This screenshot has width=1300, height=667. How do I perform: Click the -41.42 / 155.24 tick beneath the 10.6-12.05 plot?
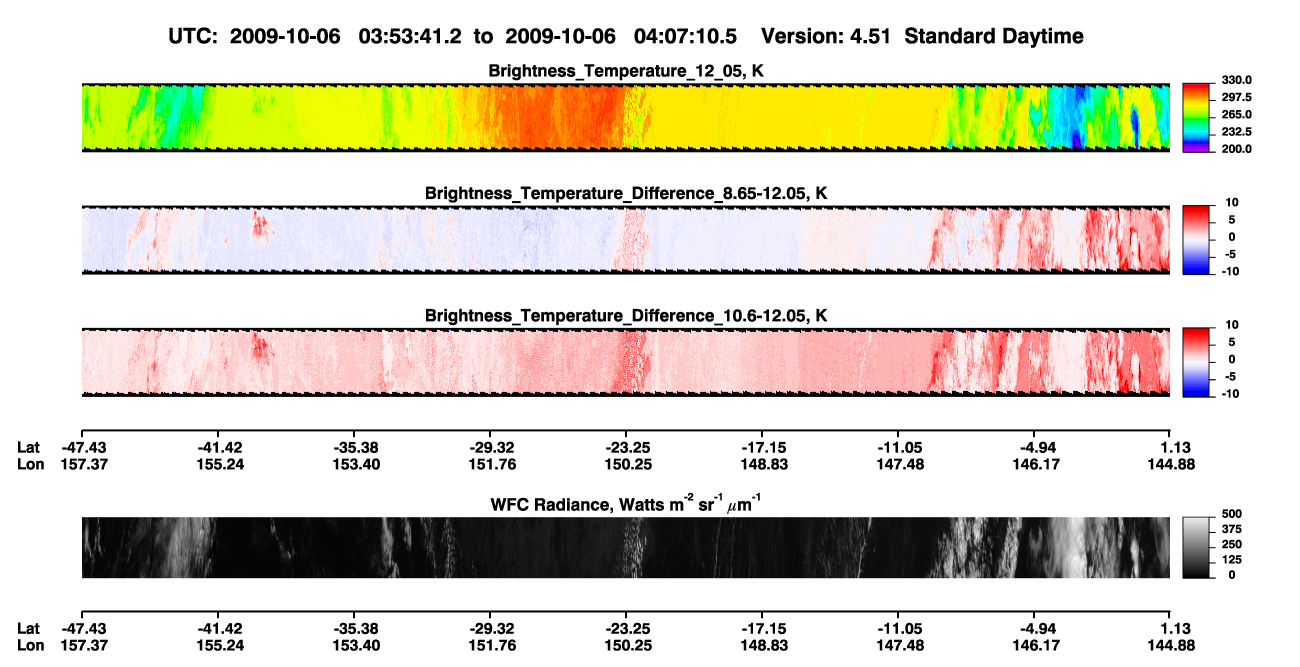pos(217,455)
